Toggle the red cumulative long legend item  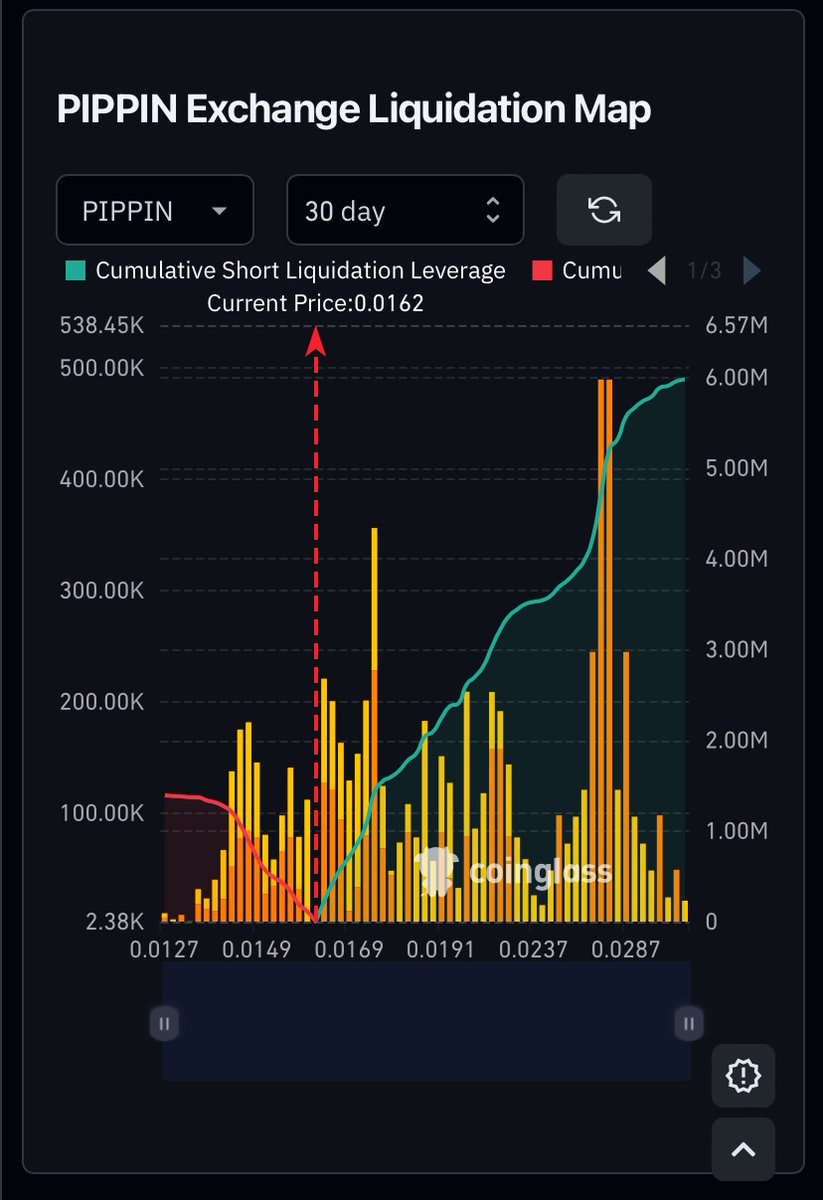pos(577,271)
